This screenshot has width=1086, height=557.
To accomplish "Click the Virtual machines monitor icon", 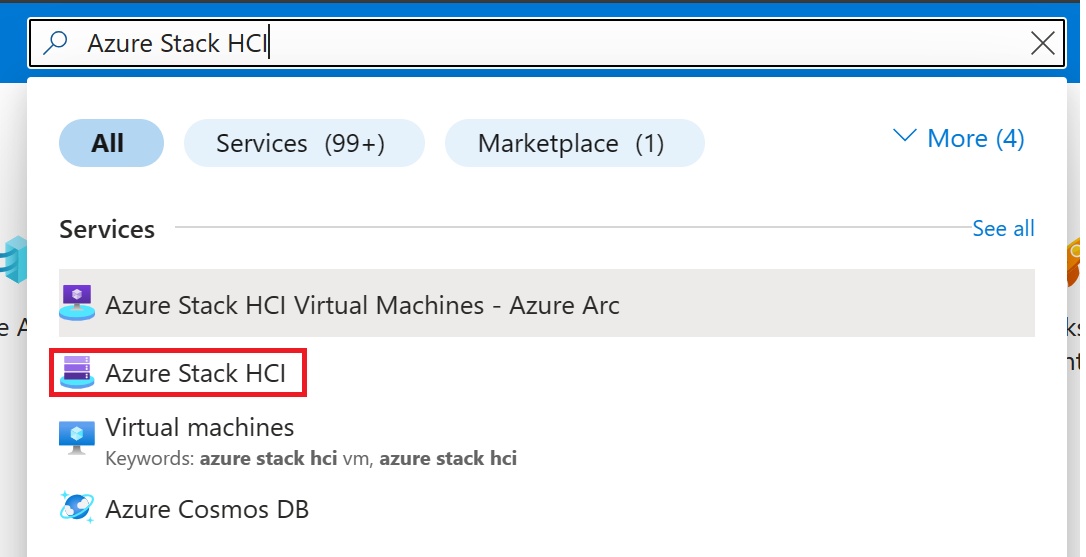I will tap(77, 439).
